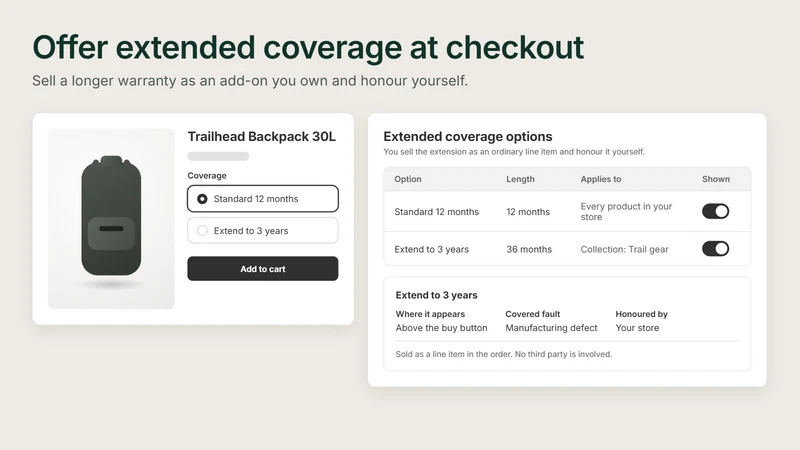Image resolution: width=800 pixels, height=450 pixels.
Task: Click the Coverage label above the options
Action: pyautogui.click(x=207, y=176)
